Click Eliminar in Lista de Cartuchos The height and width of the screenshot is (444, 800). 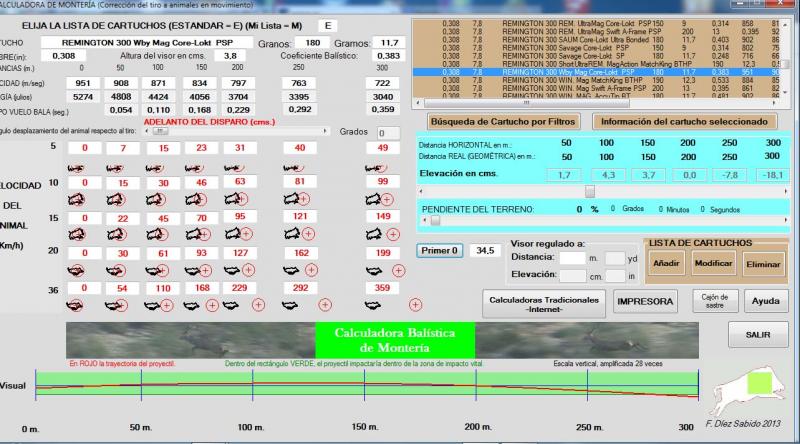(764, 264)
